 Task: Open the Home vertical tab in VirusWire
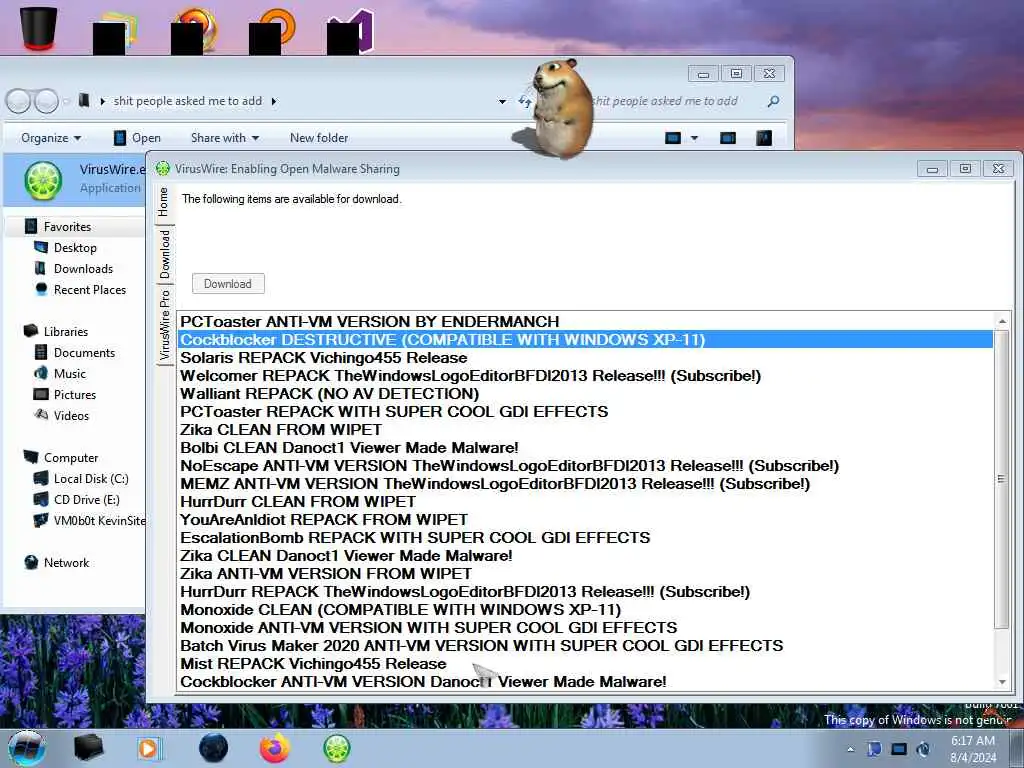pyautogui.click(x=163, y=202)
